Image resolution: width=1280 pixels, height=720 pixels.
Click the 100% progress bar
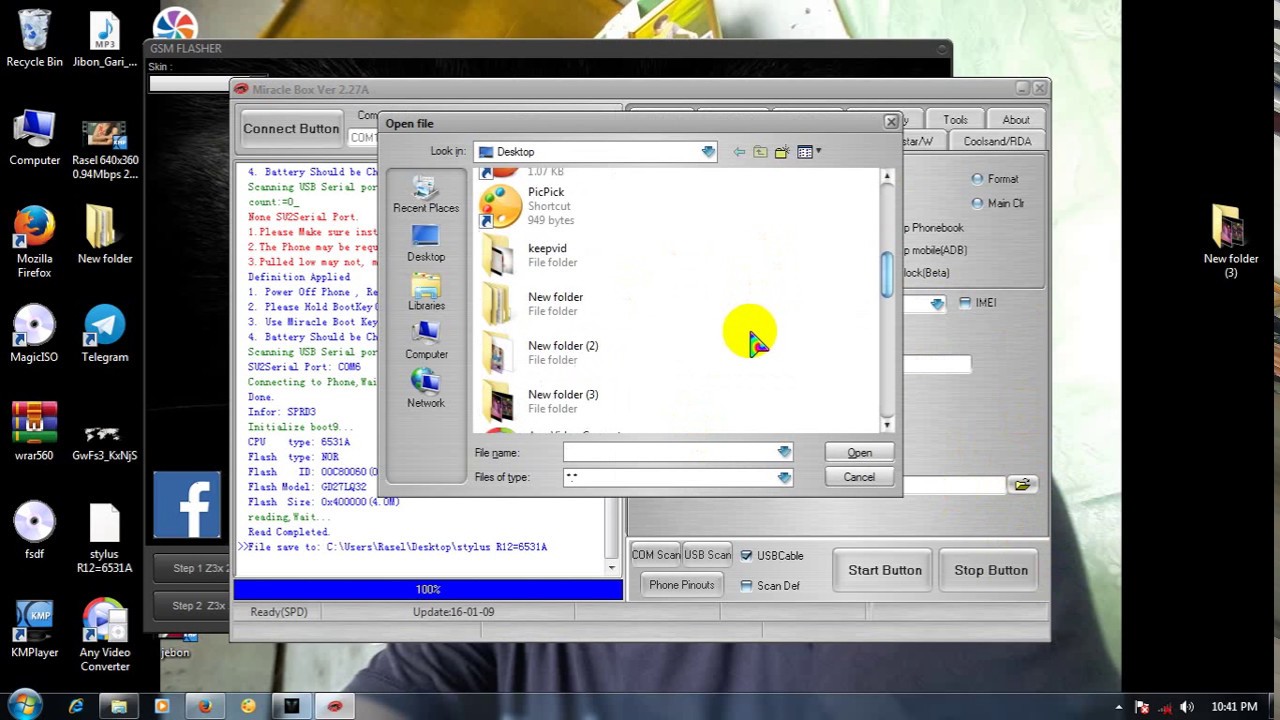[428, 590]
